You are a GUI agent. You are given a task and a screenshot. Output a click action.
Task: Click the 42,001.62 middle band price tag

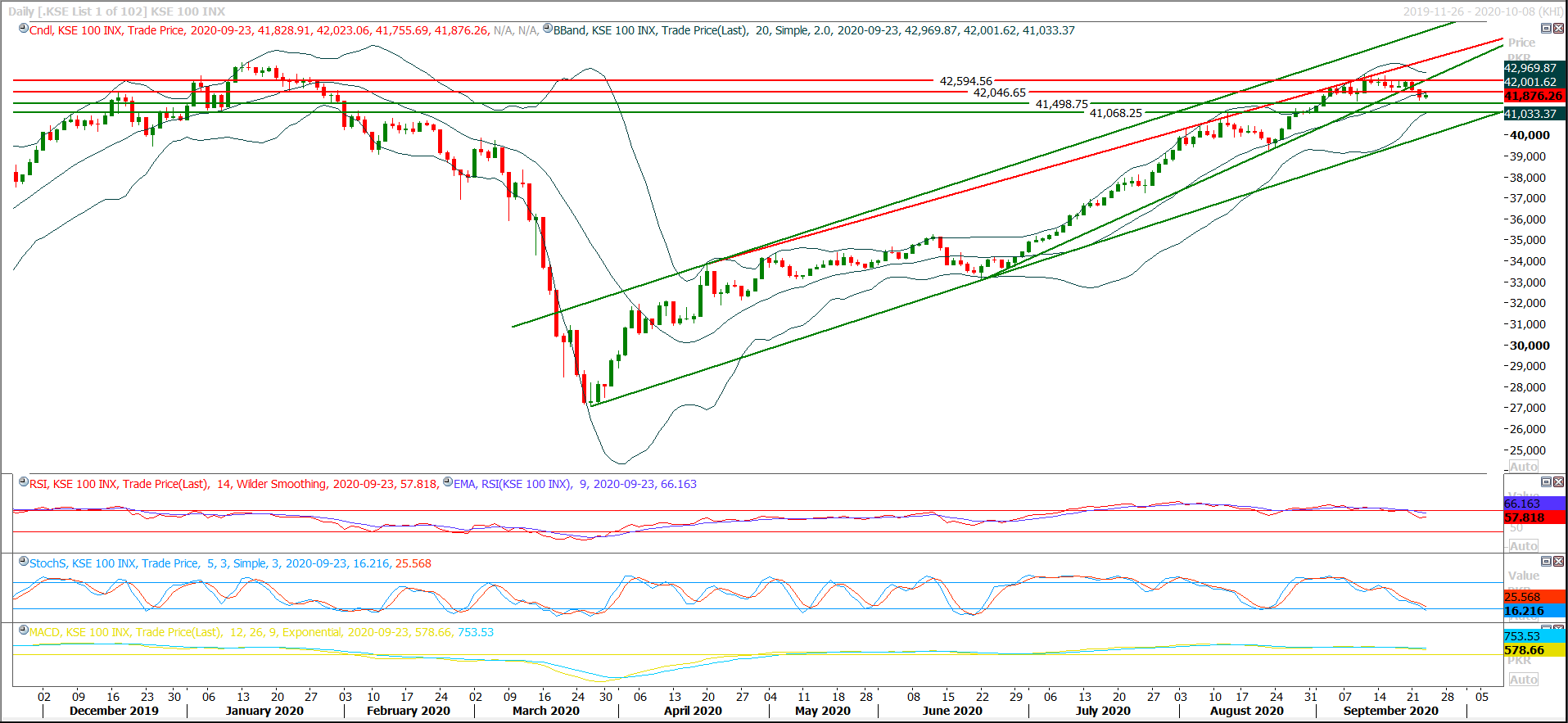tap(1534, 82)
